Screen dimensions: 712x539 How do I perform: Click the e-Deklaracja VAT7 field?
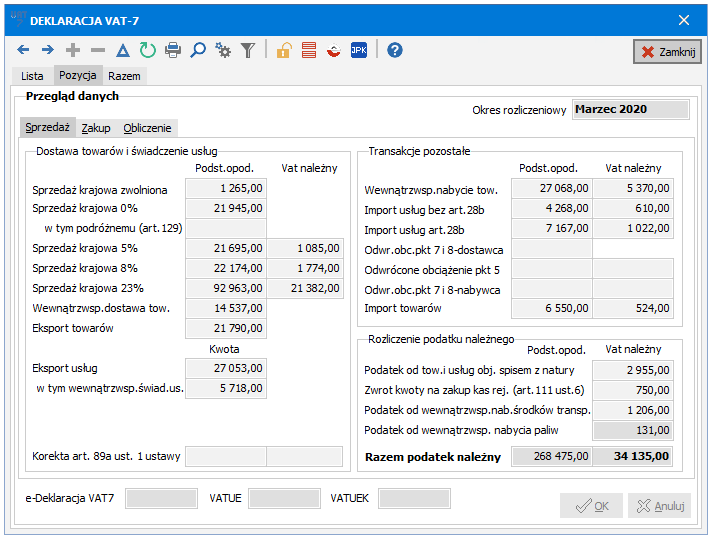[161, 499]
